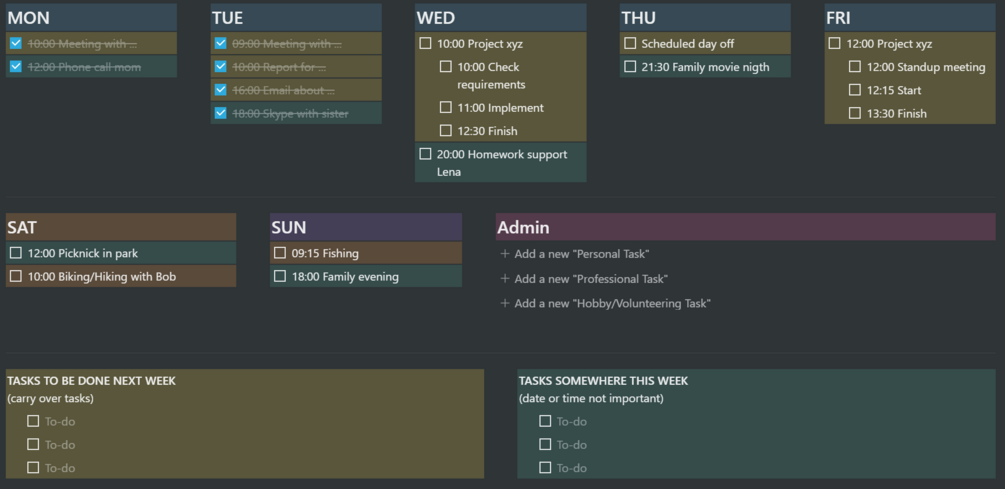
Task: Uncheck Tuesday 18:00 Skype with sister
Action: (x=220, y=113)
